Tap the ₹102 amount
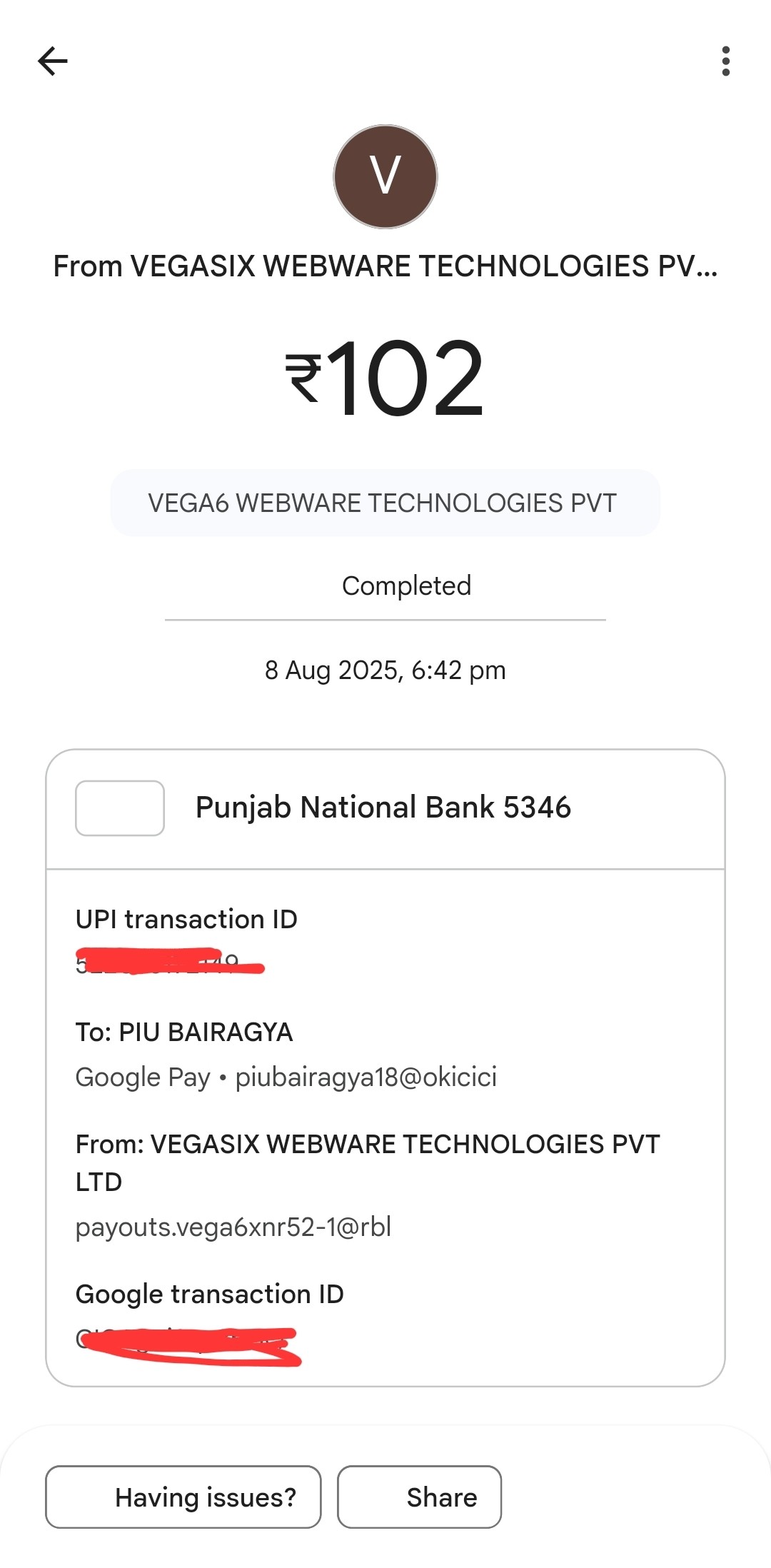 385,378
